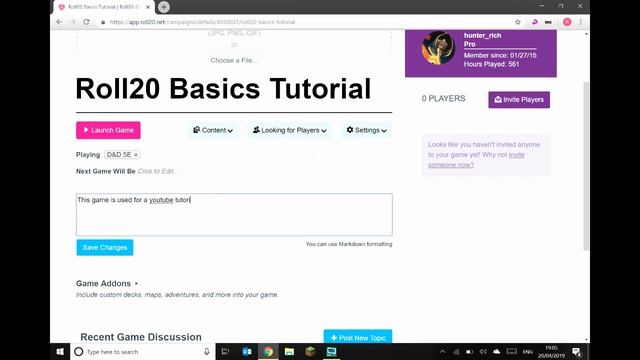Open the Chrome profile avatar icon

pos(567,22)
